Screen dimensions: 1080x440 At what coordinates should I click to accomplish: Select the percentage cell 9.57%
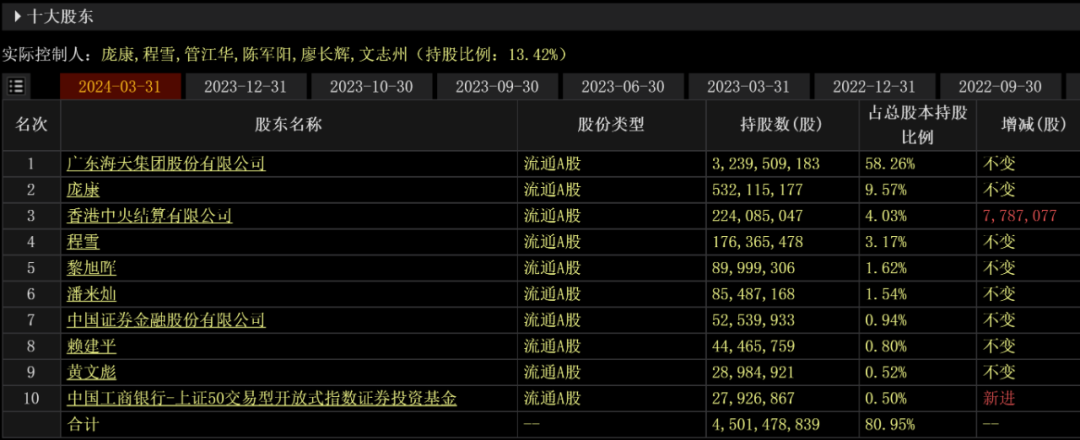tap(886, 190)
